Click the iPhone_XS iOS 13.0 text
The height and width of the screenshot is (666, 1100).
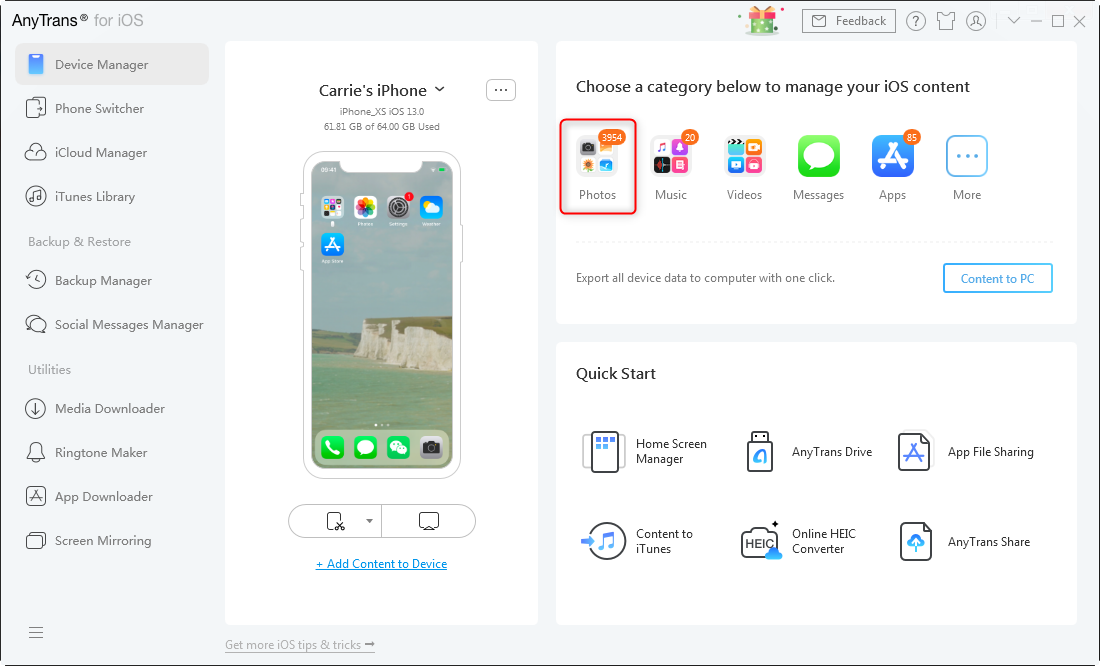pyautogui.click(x=382, y=112)
